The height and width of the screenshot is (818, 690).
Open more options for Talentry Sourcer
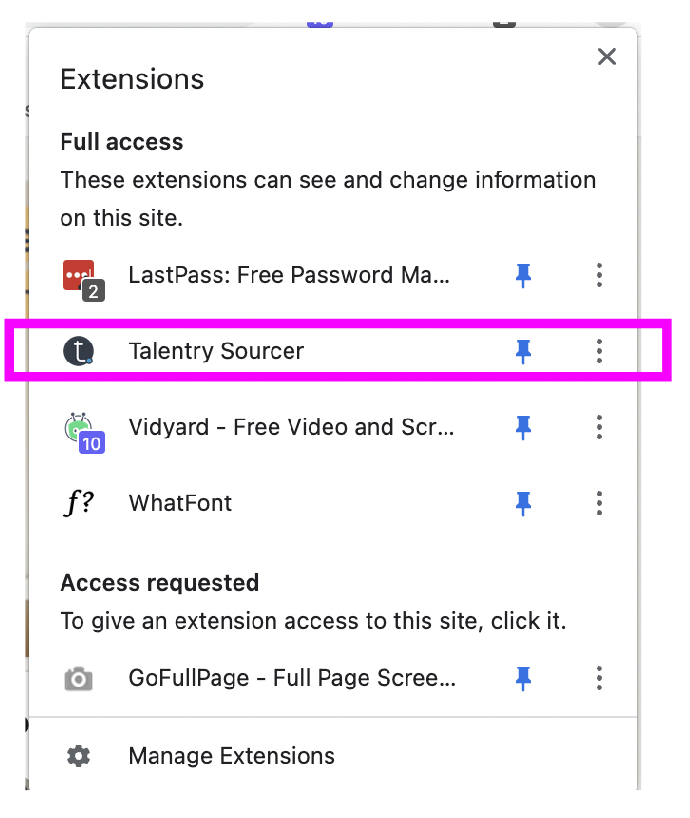[599, 351]
